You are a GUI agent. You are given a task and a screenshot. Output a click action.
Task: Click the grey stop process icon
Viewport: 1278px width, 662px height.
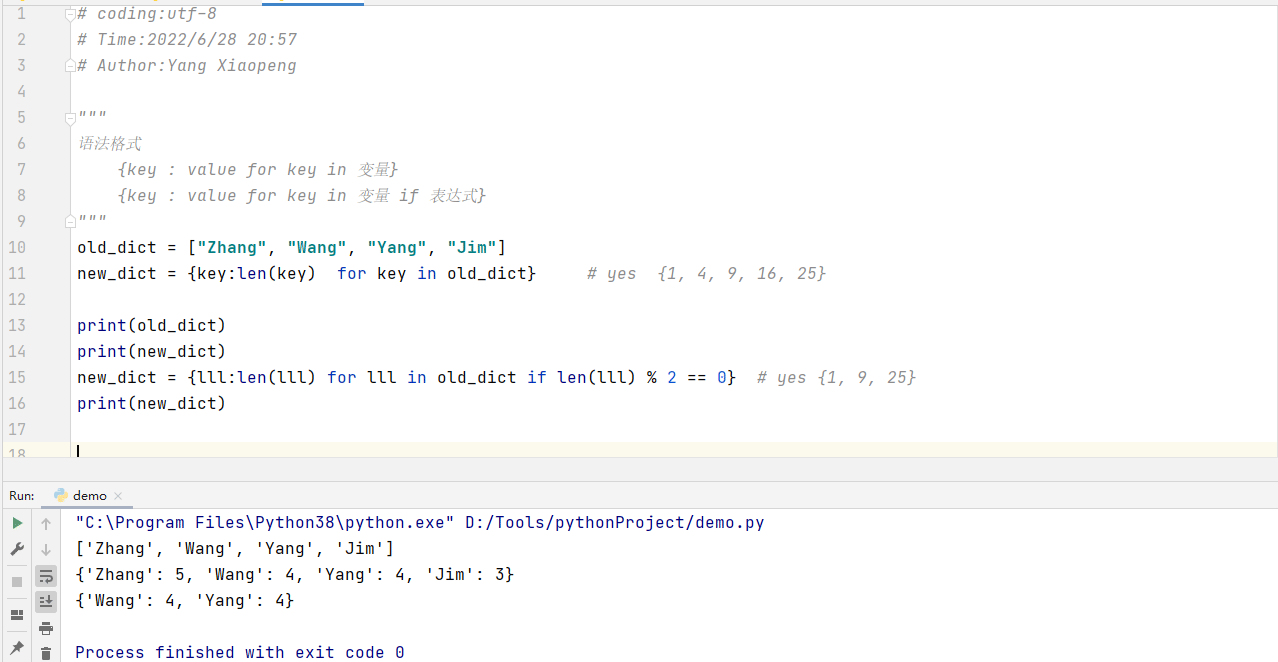click(x=17, y=581)
